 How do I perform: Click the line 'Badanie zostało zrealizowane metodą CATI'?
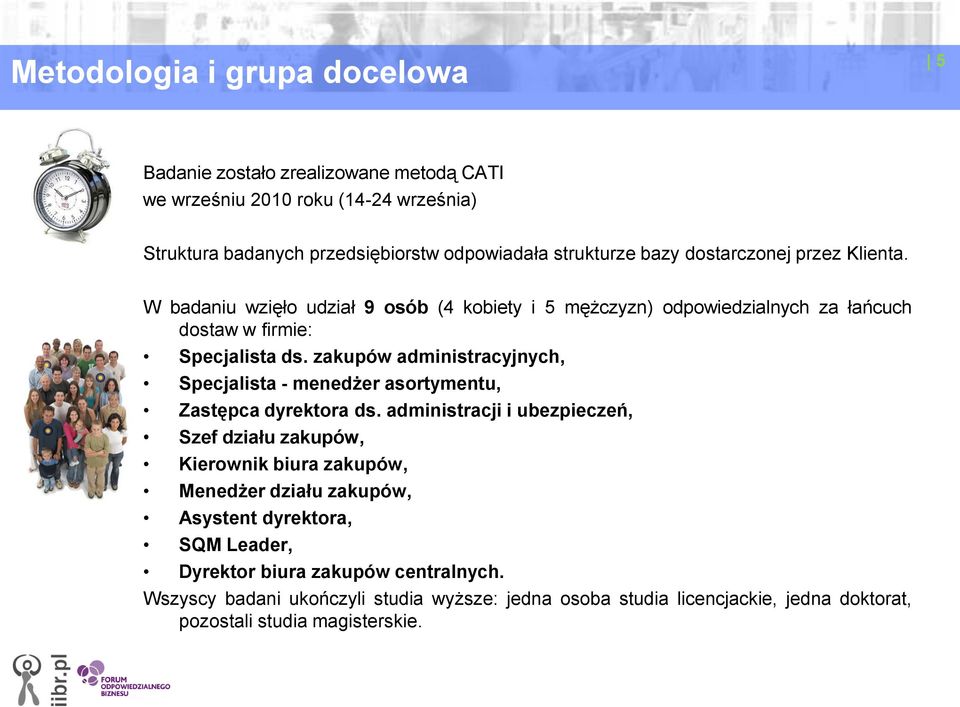[x=323, y=173]
